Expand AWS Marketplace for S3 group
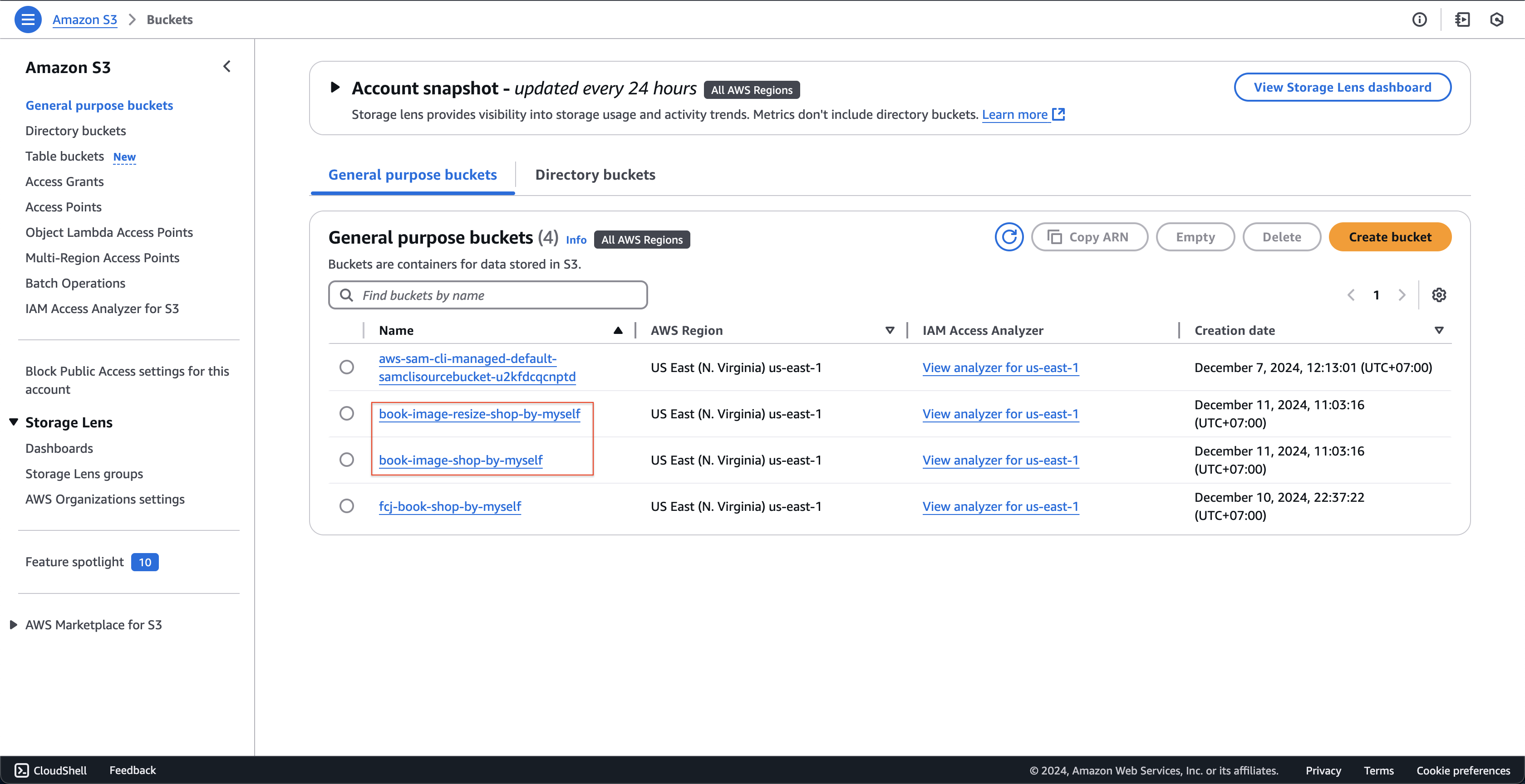Image resolution: width=1525 pixels, height=784 pixels. point(14,624)
